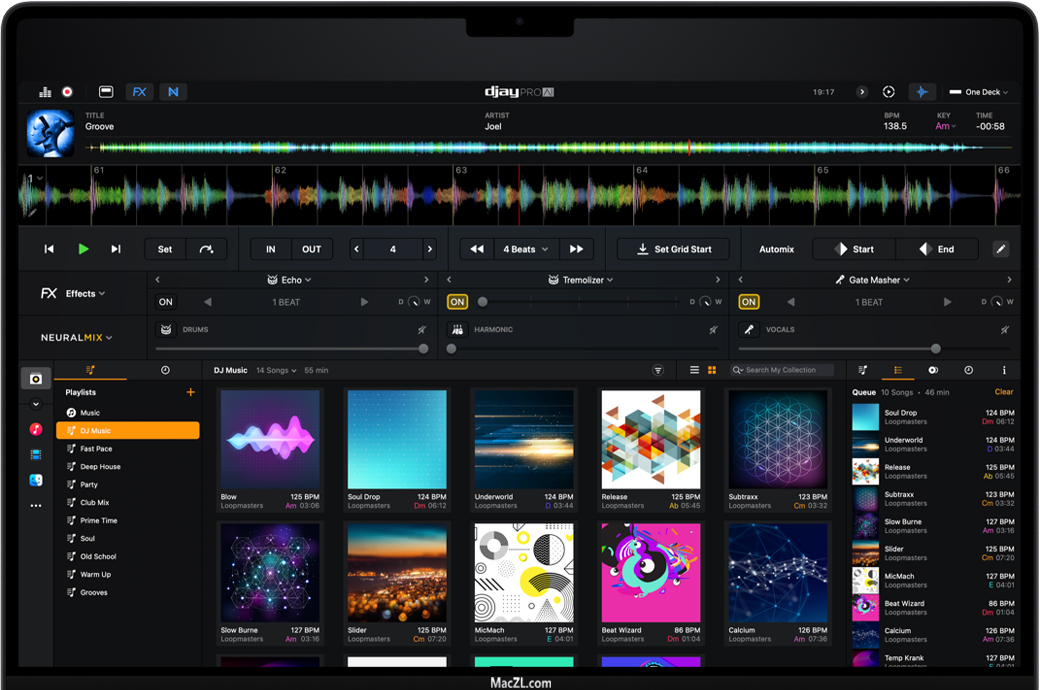
Task: Expand the Echo effect selector dropdown
Action: point(290,280)
